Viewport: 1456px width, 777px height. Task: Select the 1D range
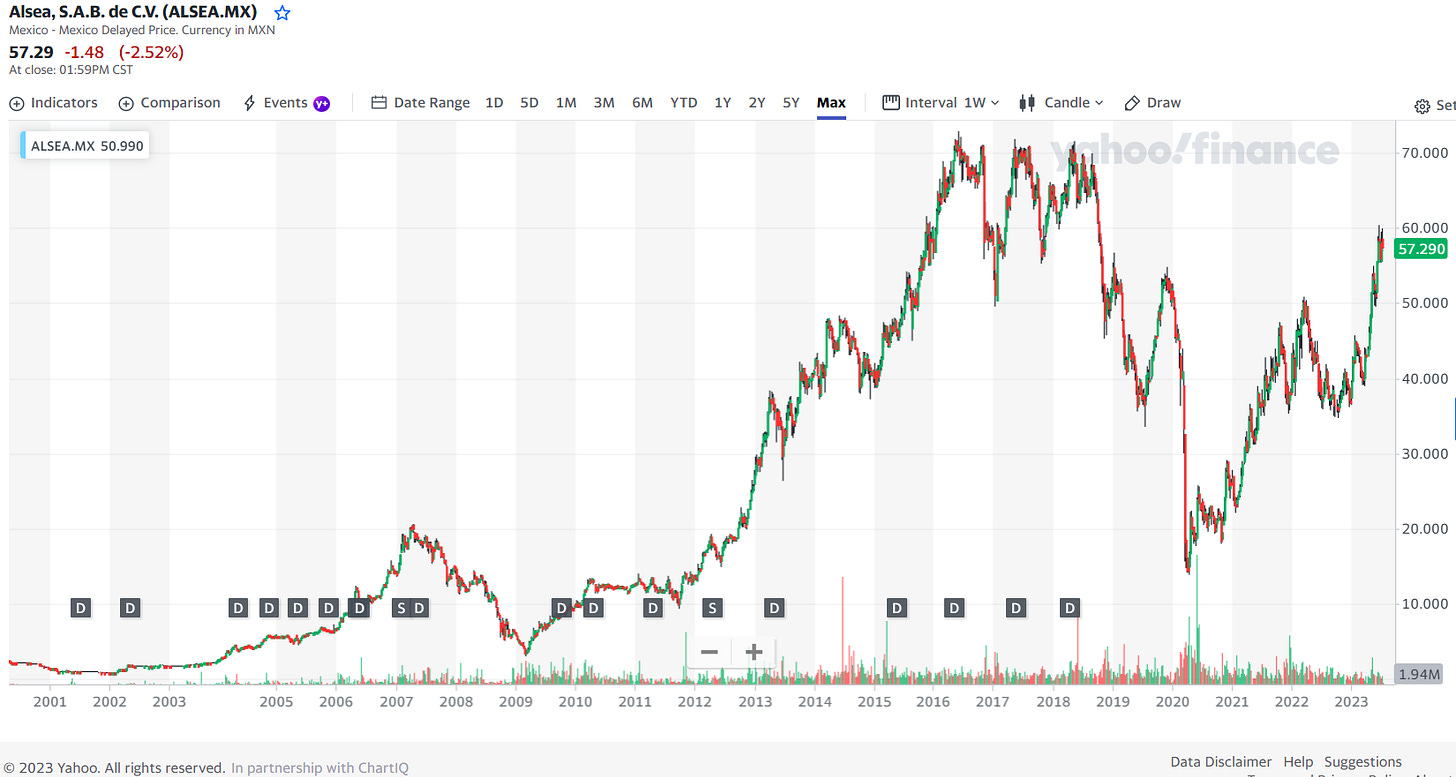point(494,103)
